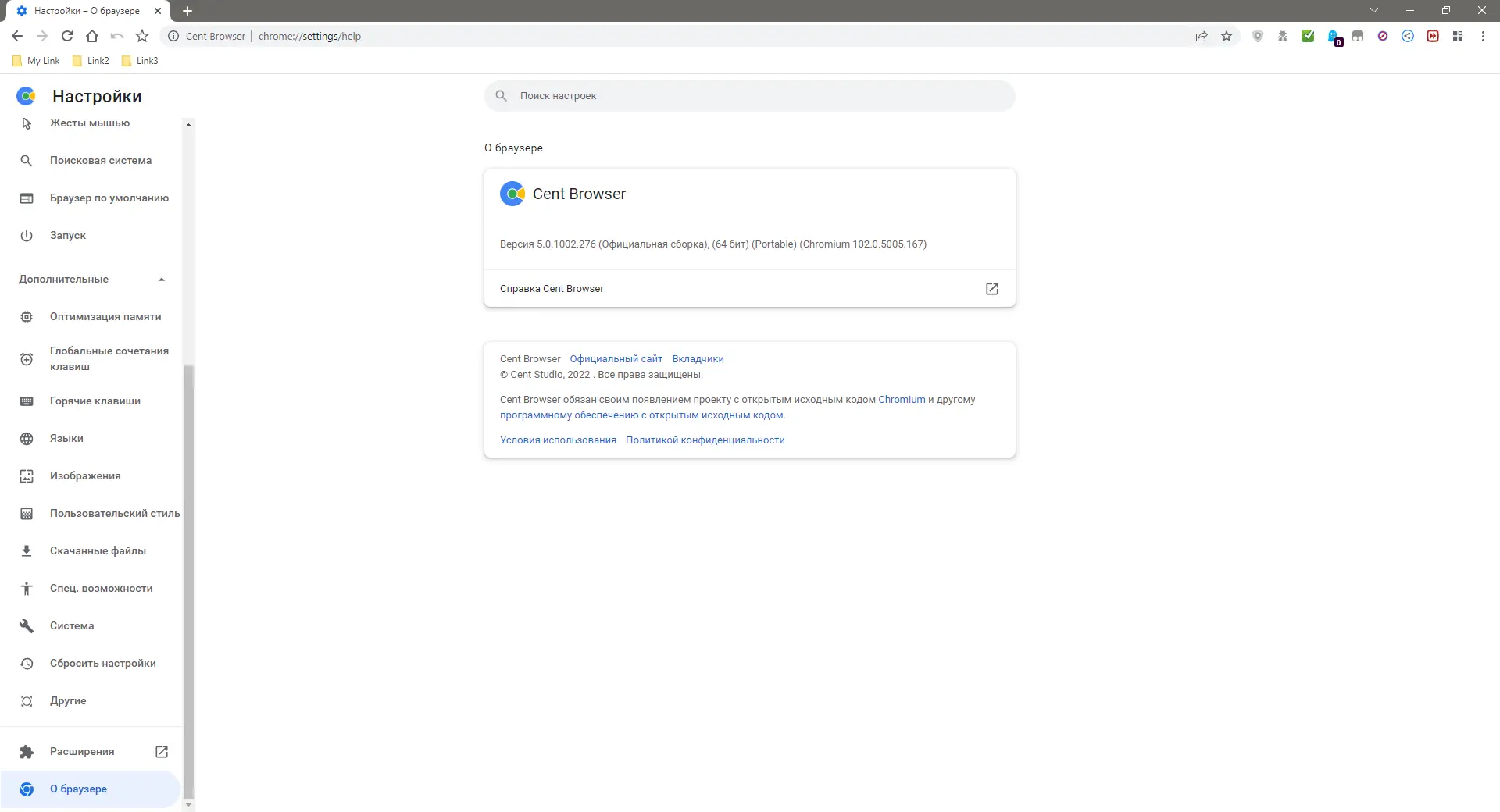The width and height of the screenshot is (1500, 812).
Task: Open the shield extension icon
Action: click(x=1258, y=36)
